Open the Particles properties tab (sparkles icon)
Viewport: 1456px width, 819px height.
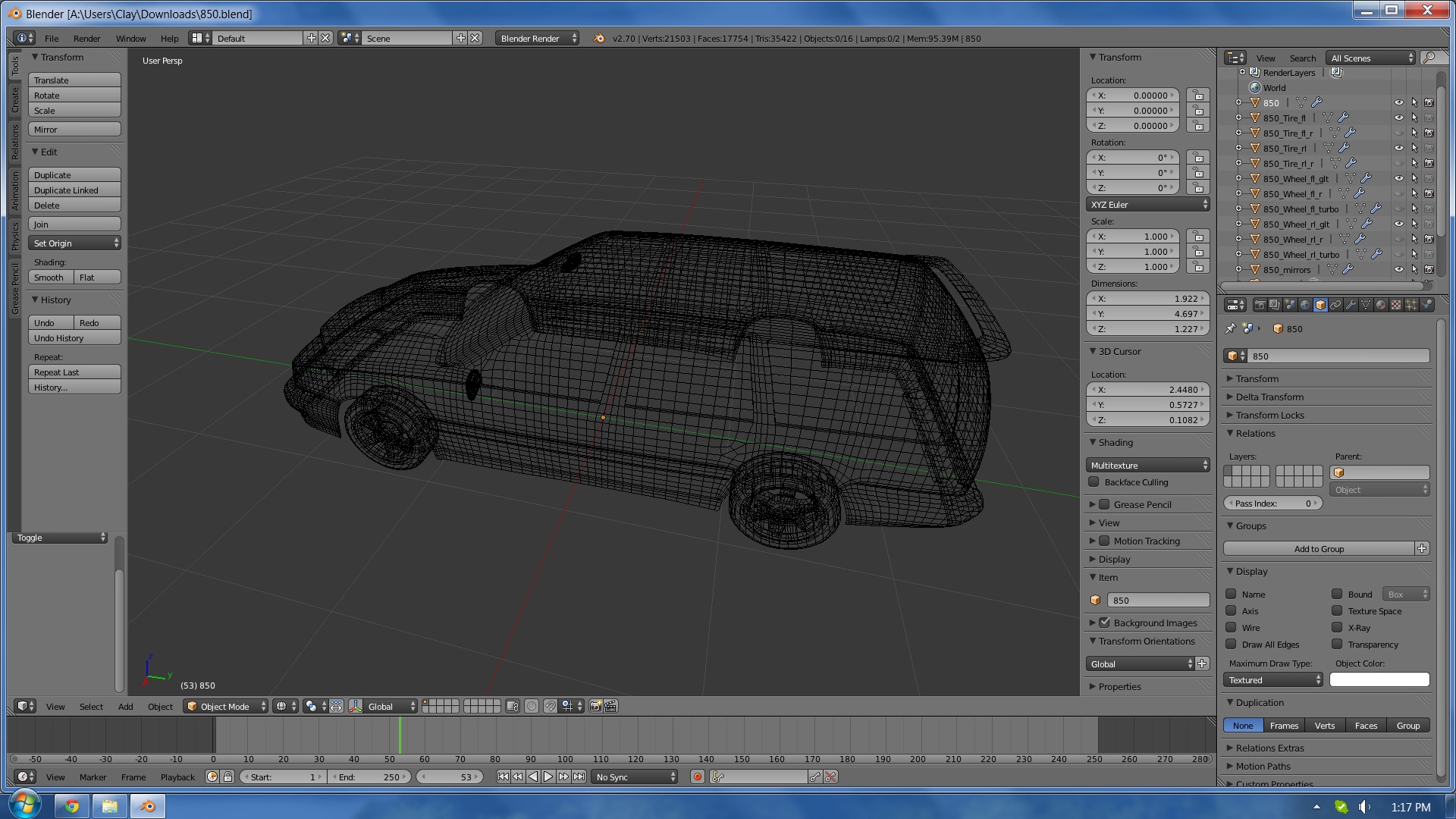click(1411, 305)
